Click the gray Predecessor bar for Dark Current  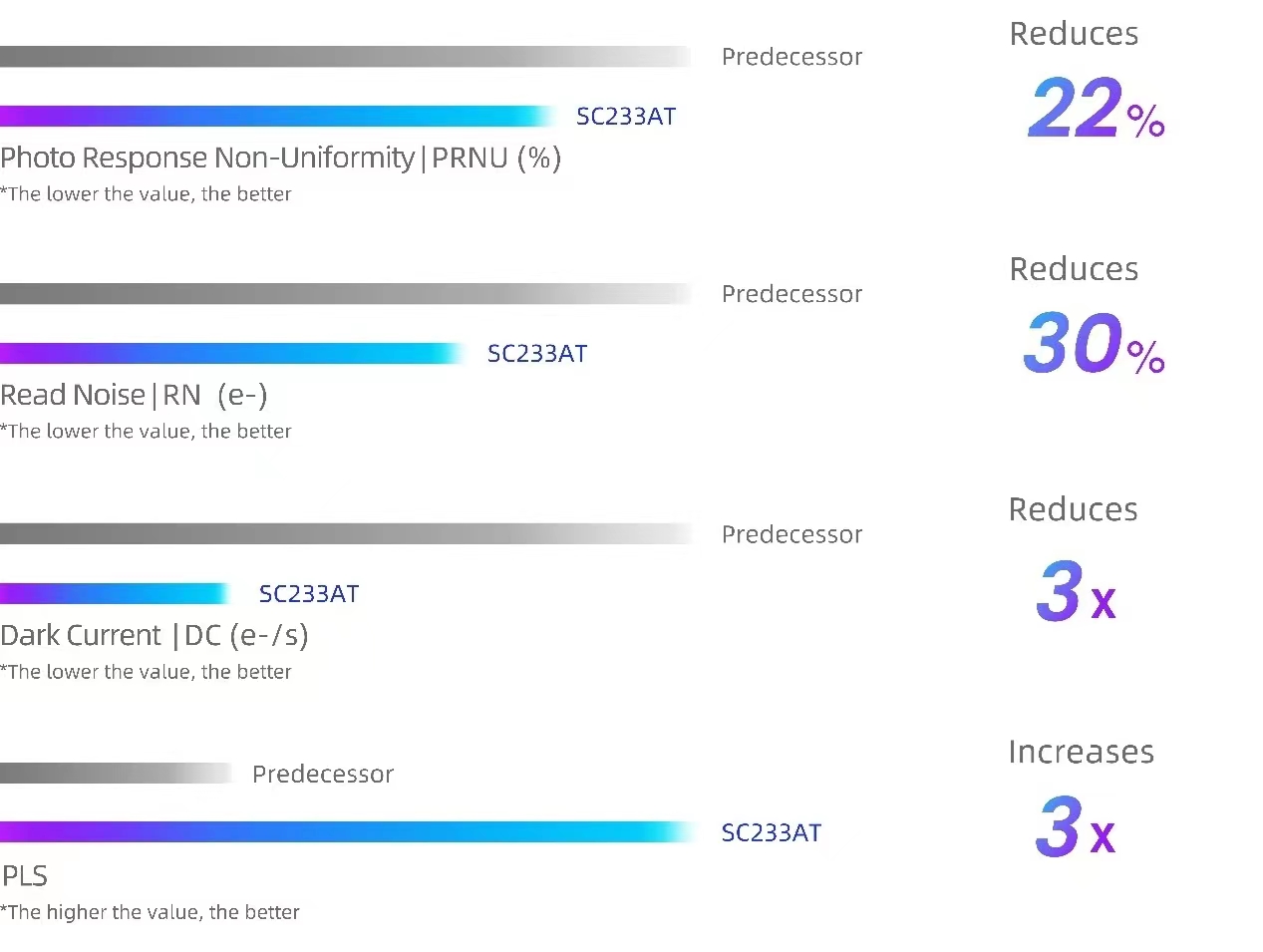click(x=344, y=534)
